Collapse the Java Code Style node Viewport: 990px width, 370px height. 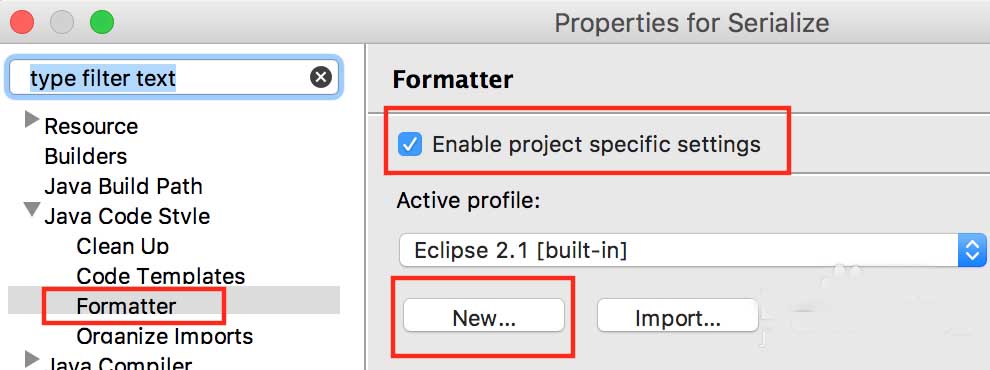pos(32,210)
